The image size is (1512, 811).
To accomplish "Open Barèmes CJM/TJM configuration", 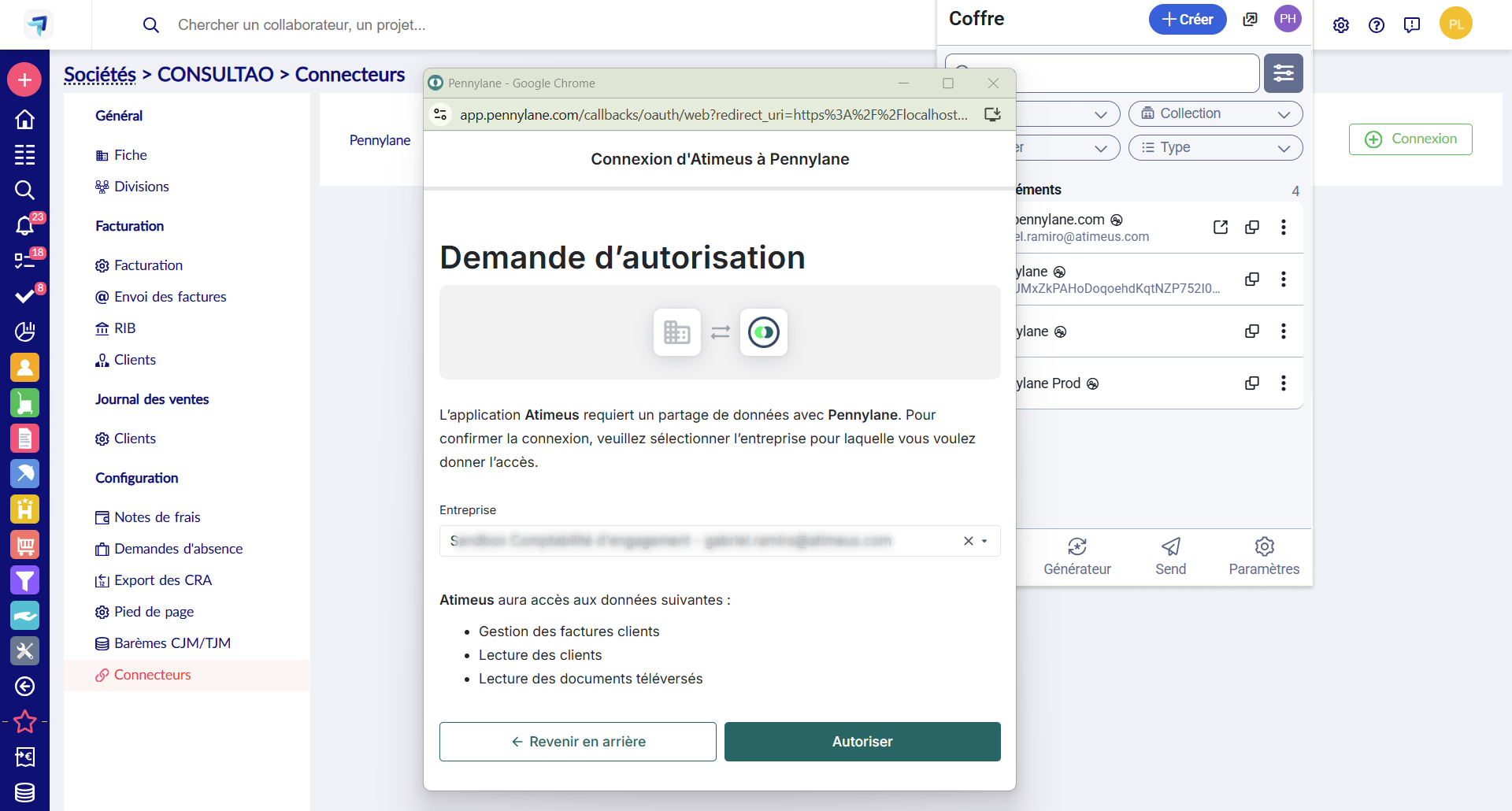I will tap(163, 643).
